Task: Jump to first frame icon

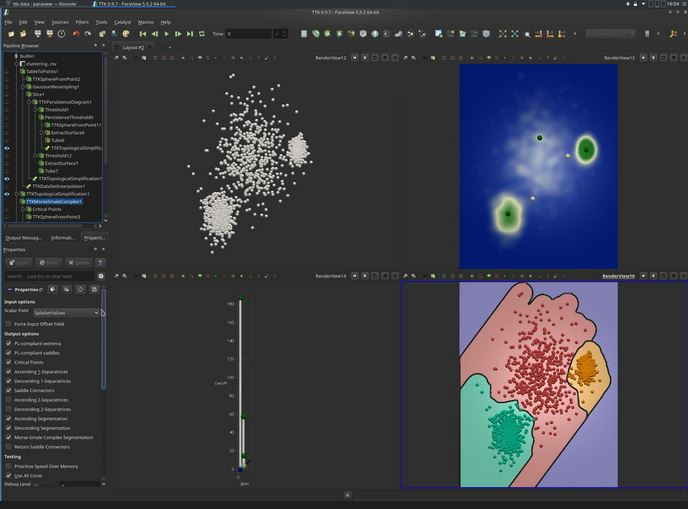Action: click(x=142, y=34)
